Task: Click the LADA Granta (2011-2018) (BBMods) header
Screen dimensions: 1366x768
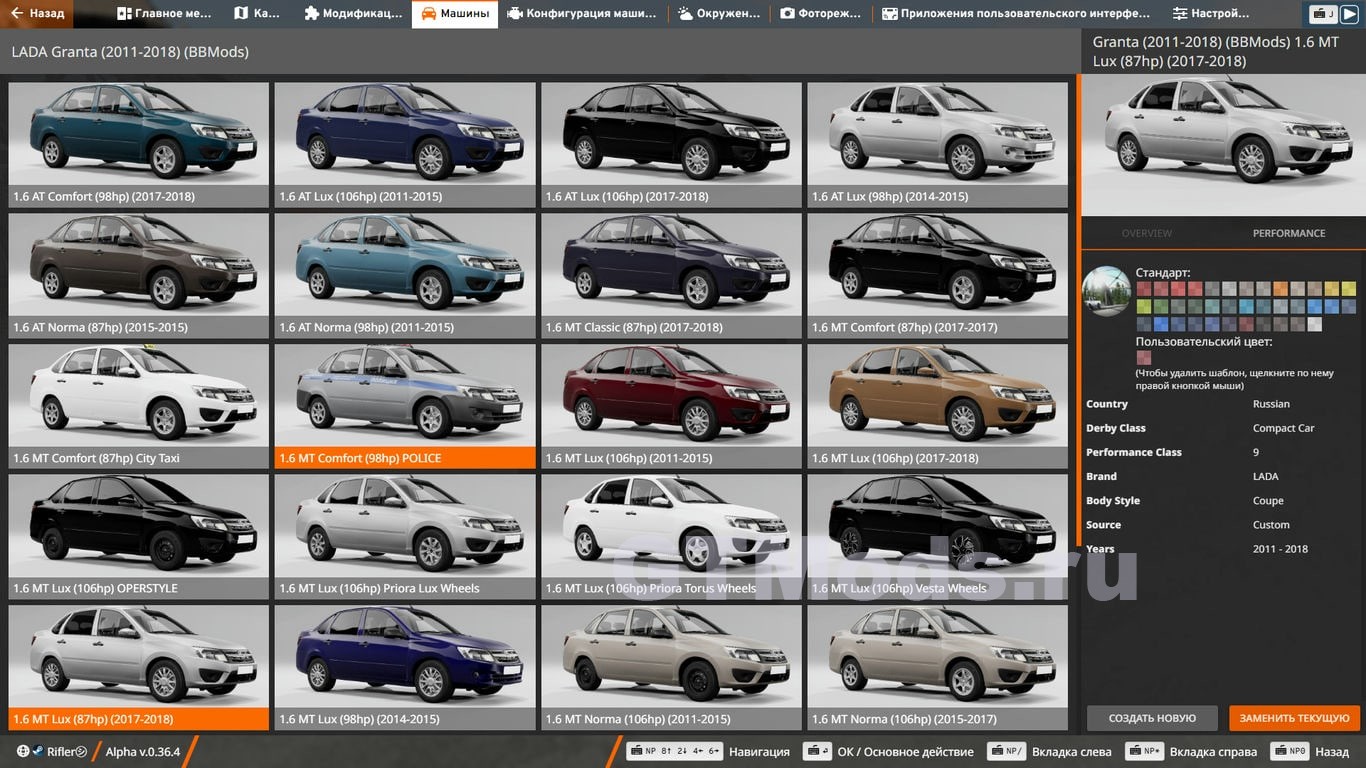Action: click(130, 52)
